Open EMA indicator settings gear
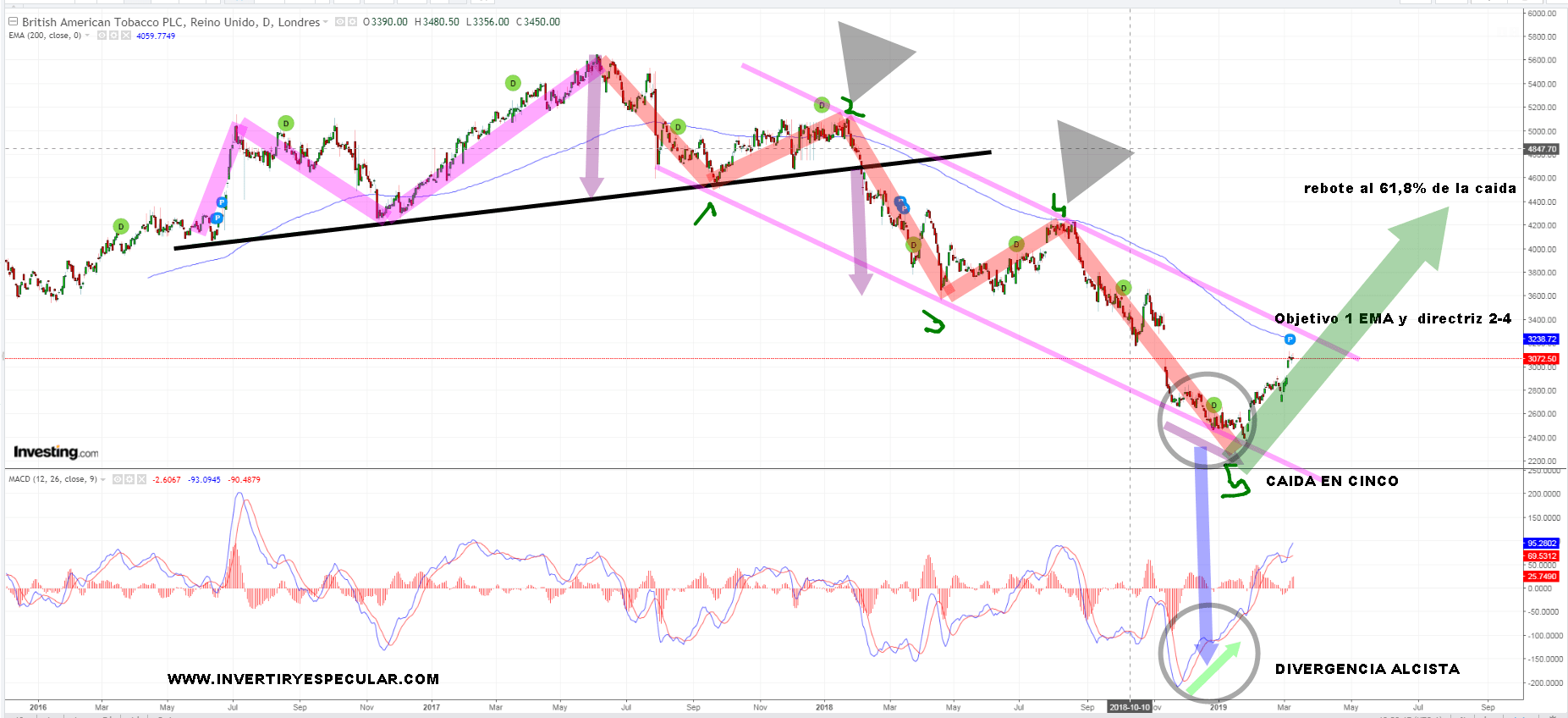The image size is (1568, 718). click(113, 36)
